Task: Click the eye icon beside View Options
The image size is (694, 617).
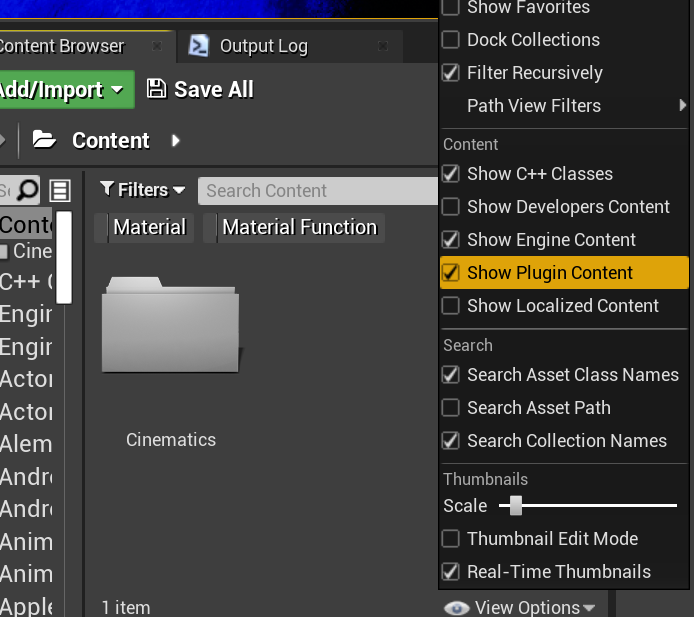Action: [456, 607]
